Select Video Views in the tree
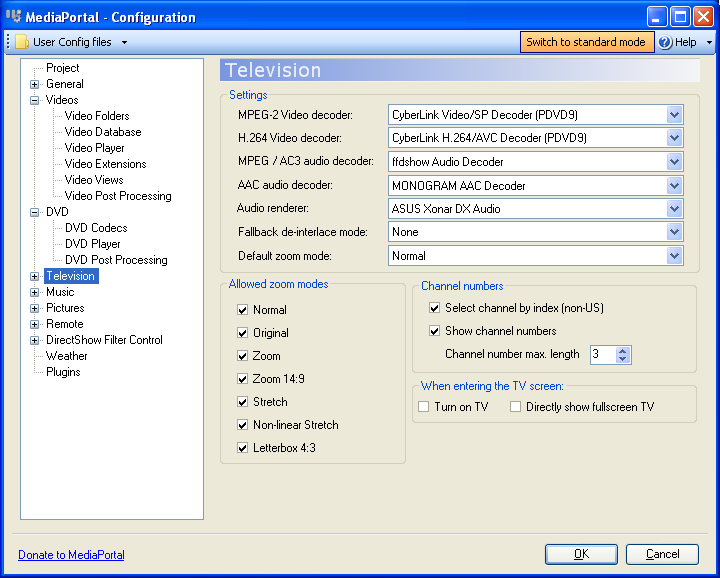 (x=94, y=180)
